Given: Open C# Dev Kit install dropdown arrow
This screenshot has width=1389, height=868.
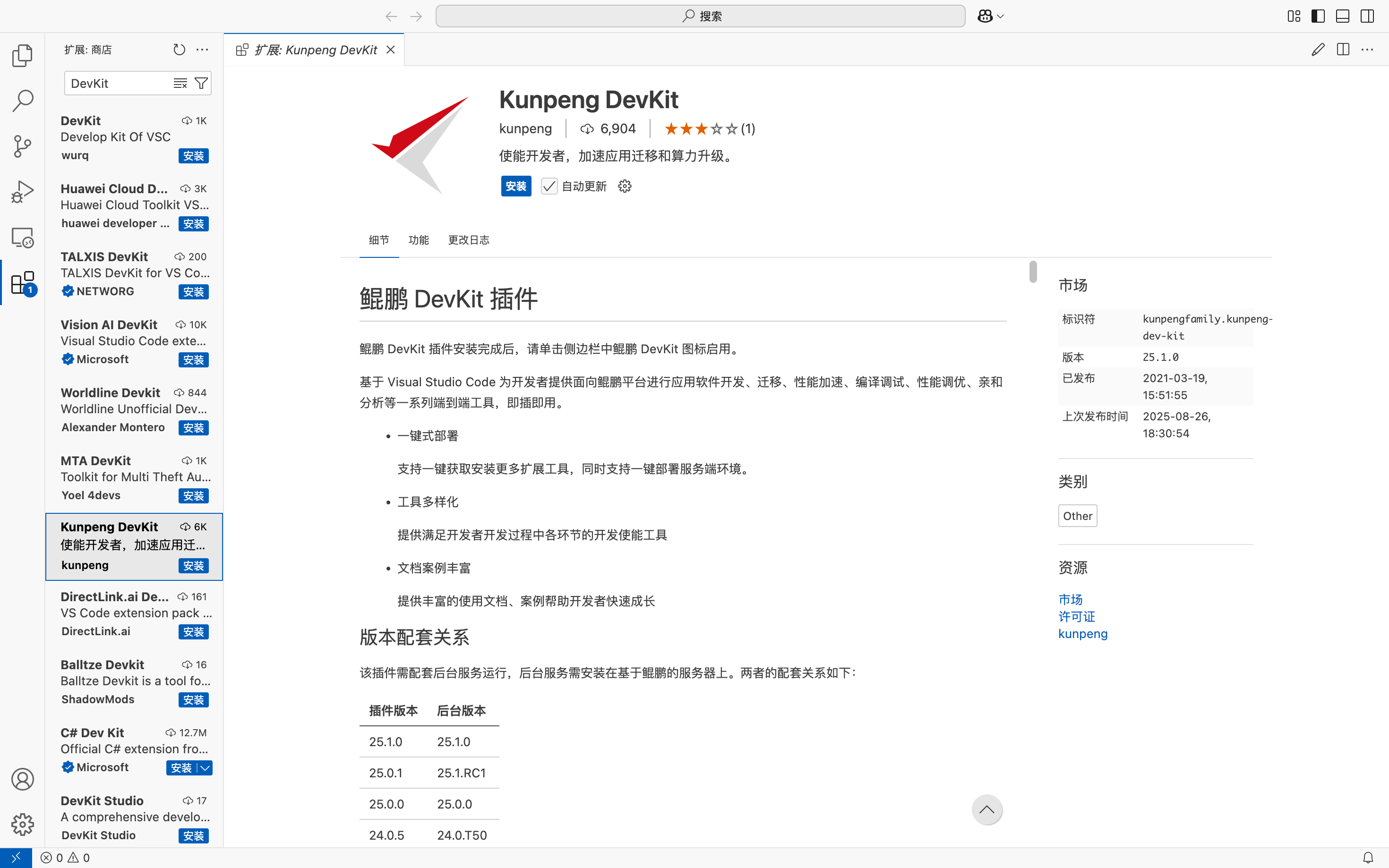Looking at the screenshot, I should (205, 768).
